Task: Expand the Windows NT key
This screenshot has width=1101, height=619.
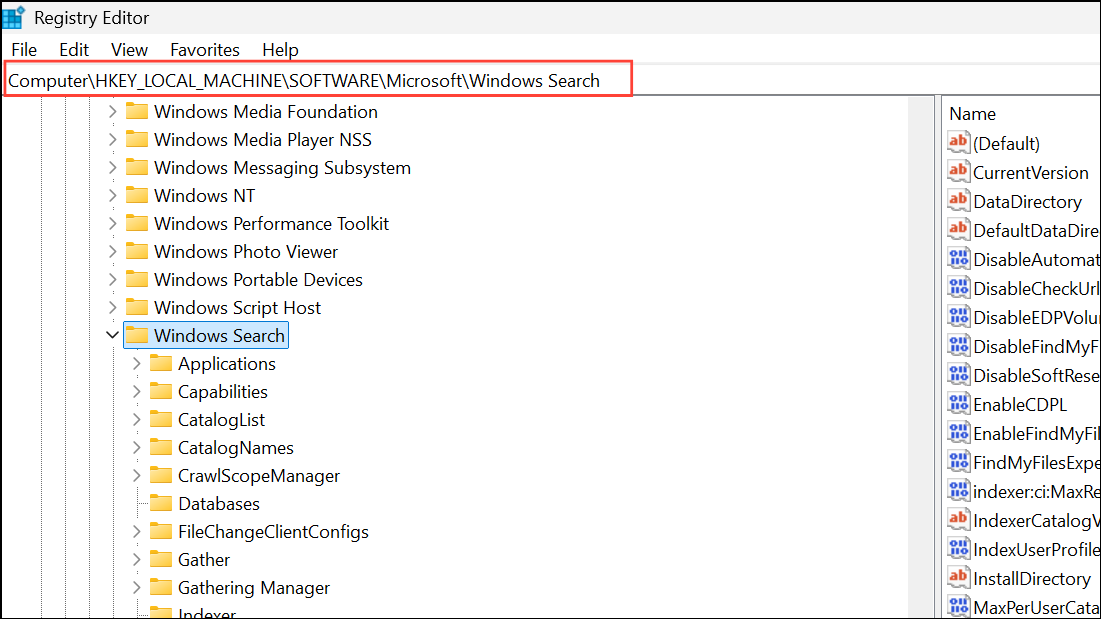Action: pyautogui.click(x=112, y=196)
